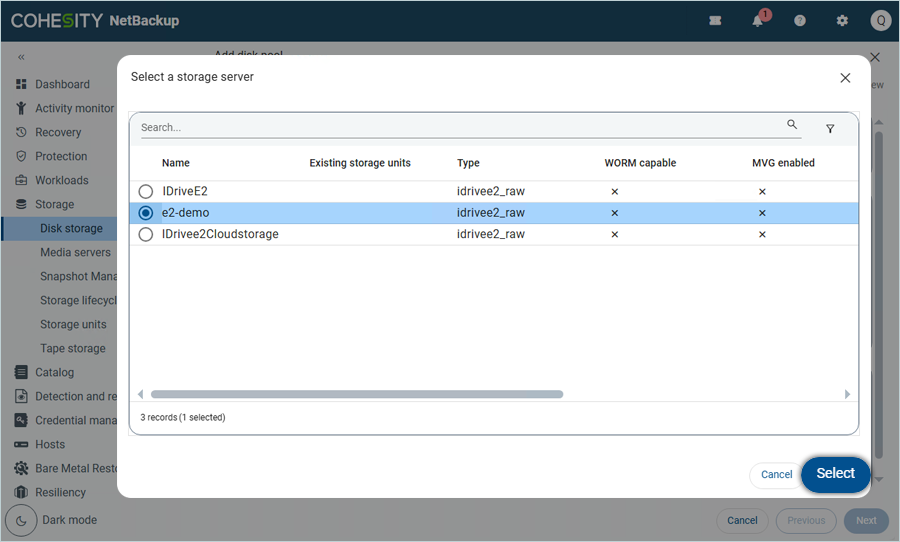Open the notifications bell icon
Screen dimensions: 900x542
(758, 21)
